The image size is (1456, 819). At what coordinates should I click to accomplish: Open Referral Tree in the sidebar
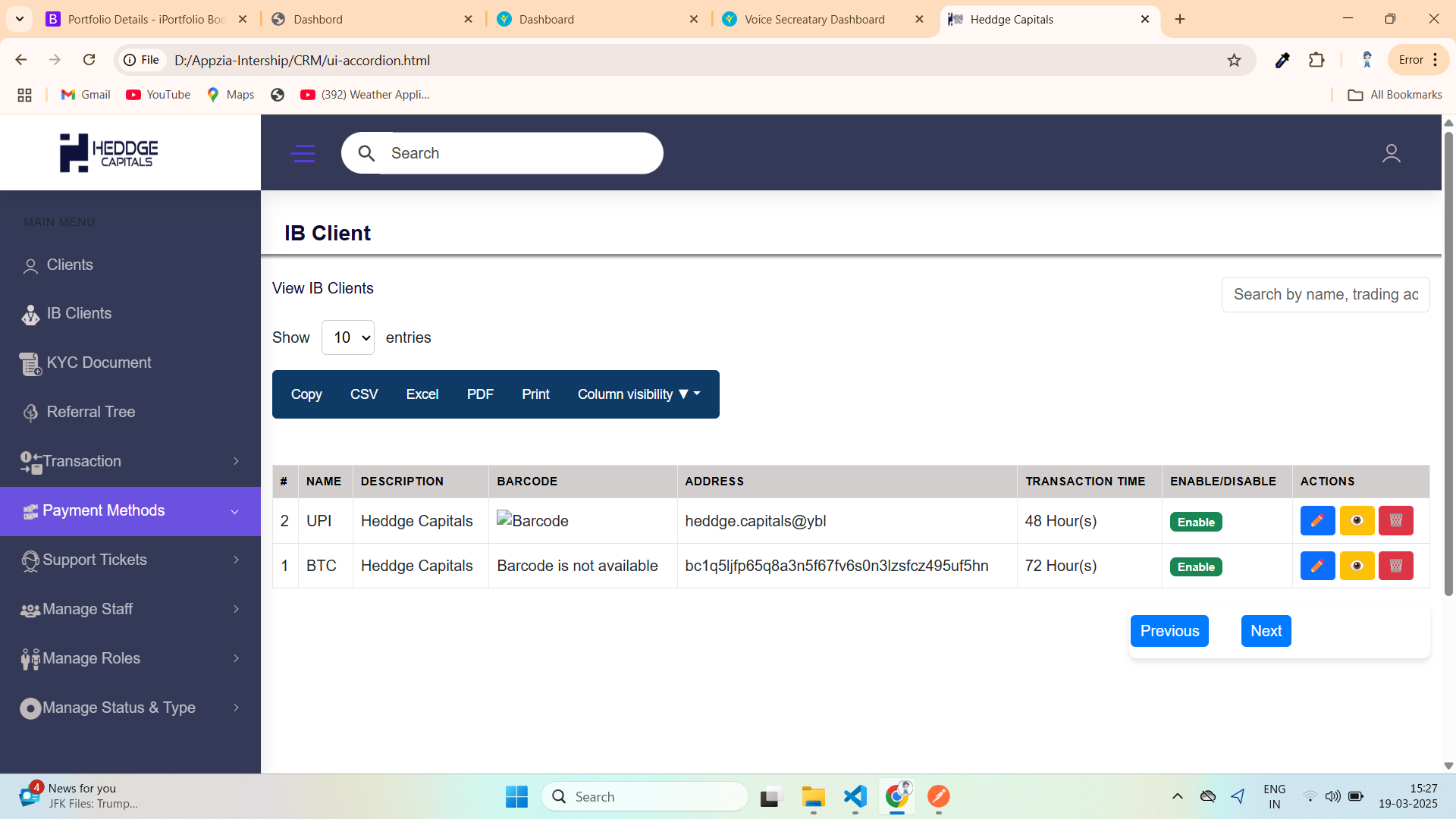[x=130, y=412]
